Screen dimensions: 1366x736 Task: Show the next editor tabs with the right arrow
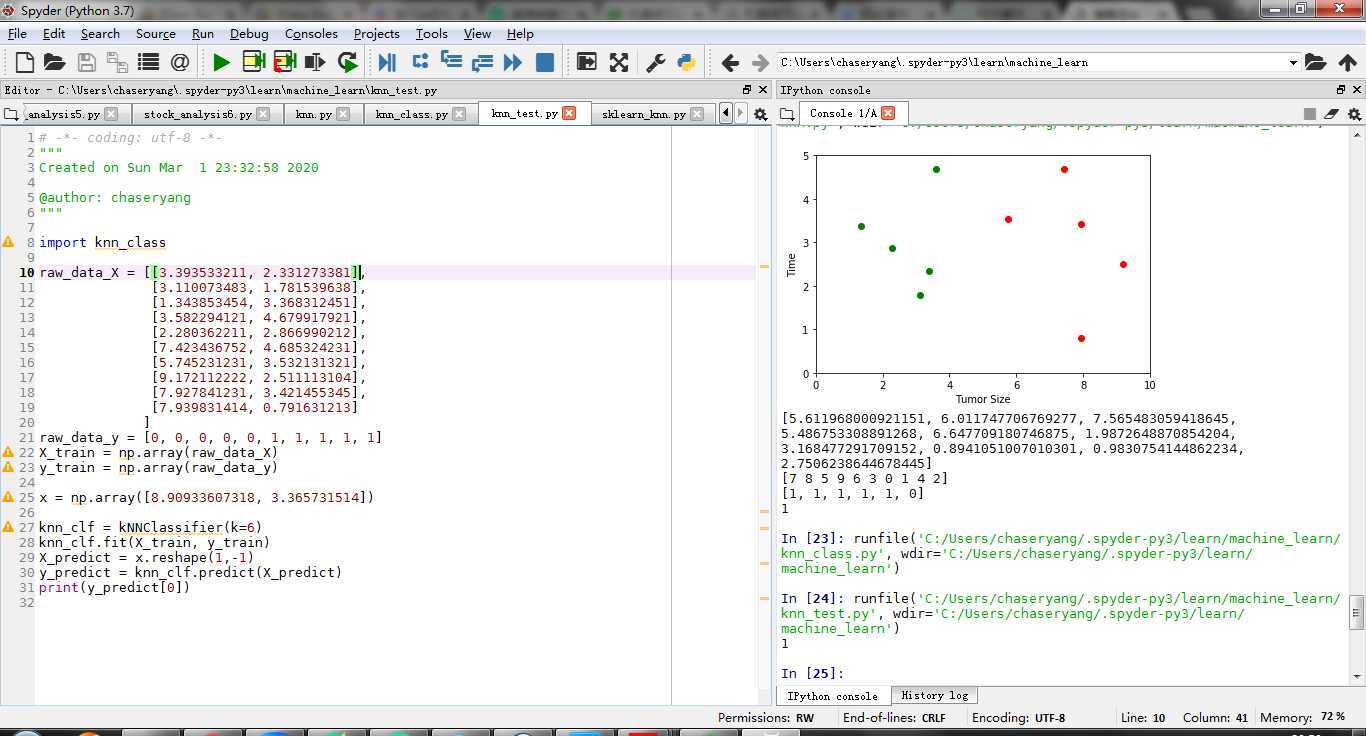(740, 113)
